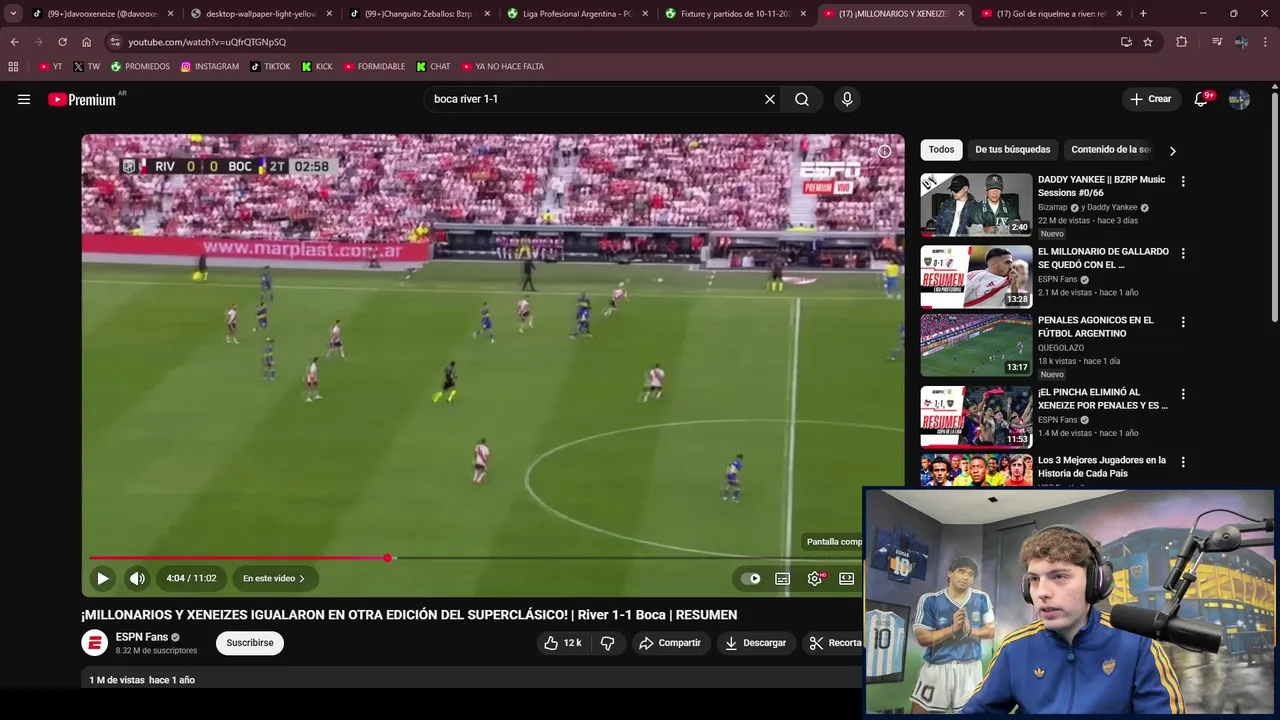Start voice search with the microphone icon
The height and width of the screenshot is (720, 1280).
pyautogui.click(x=847, y=99)
